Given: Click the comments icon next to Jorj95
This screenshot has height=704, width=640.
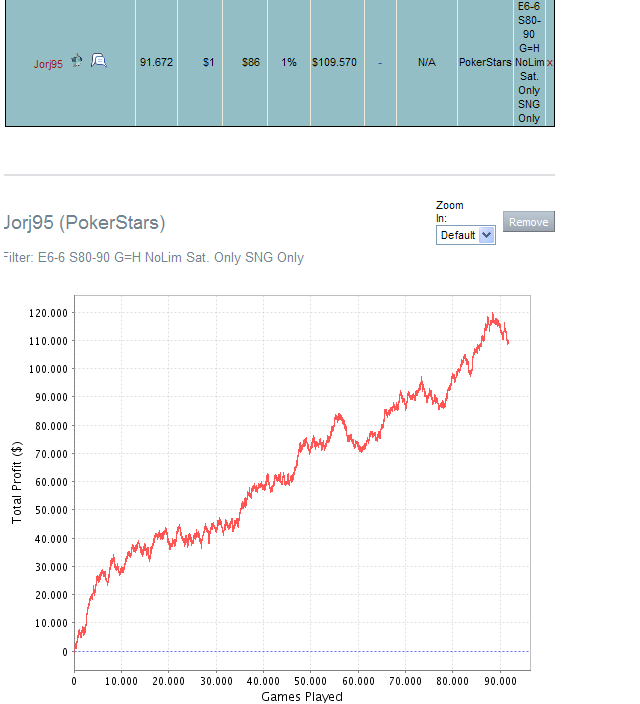Looking at the screenshot, I should (x=99, y=60).
